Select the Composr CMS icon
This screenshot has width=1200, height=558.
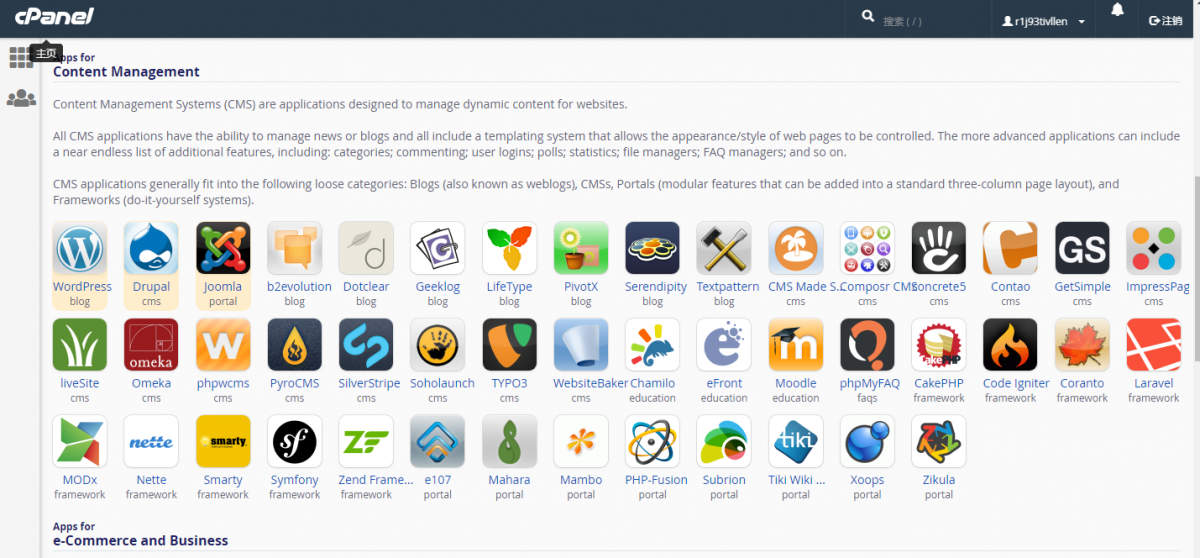coord(867,248)
